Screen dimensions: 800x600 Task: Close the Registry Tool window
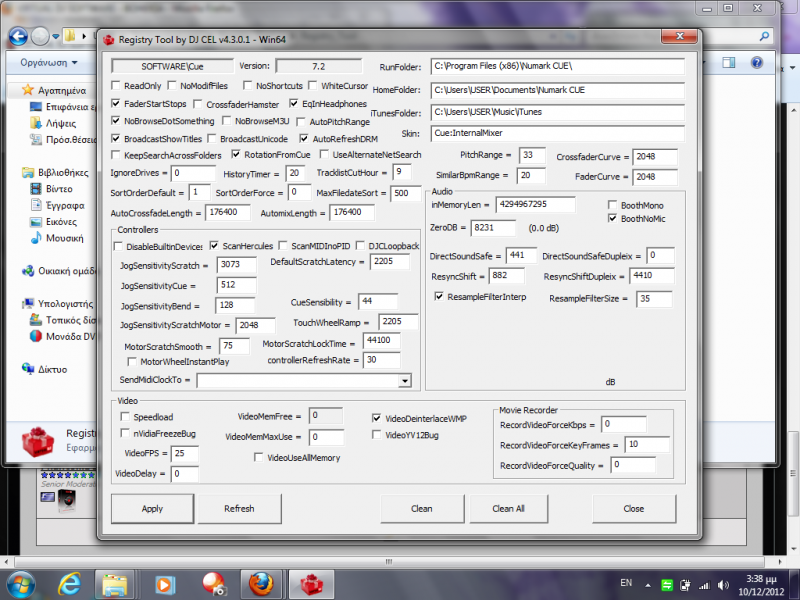680,36
